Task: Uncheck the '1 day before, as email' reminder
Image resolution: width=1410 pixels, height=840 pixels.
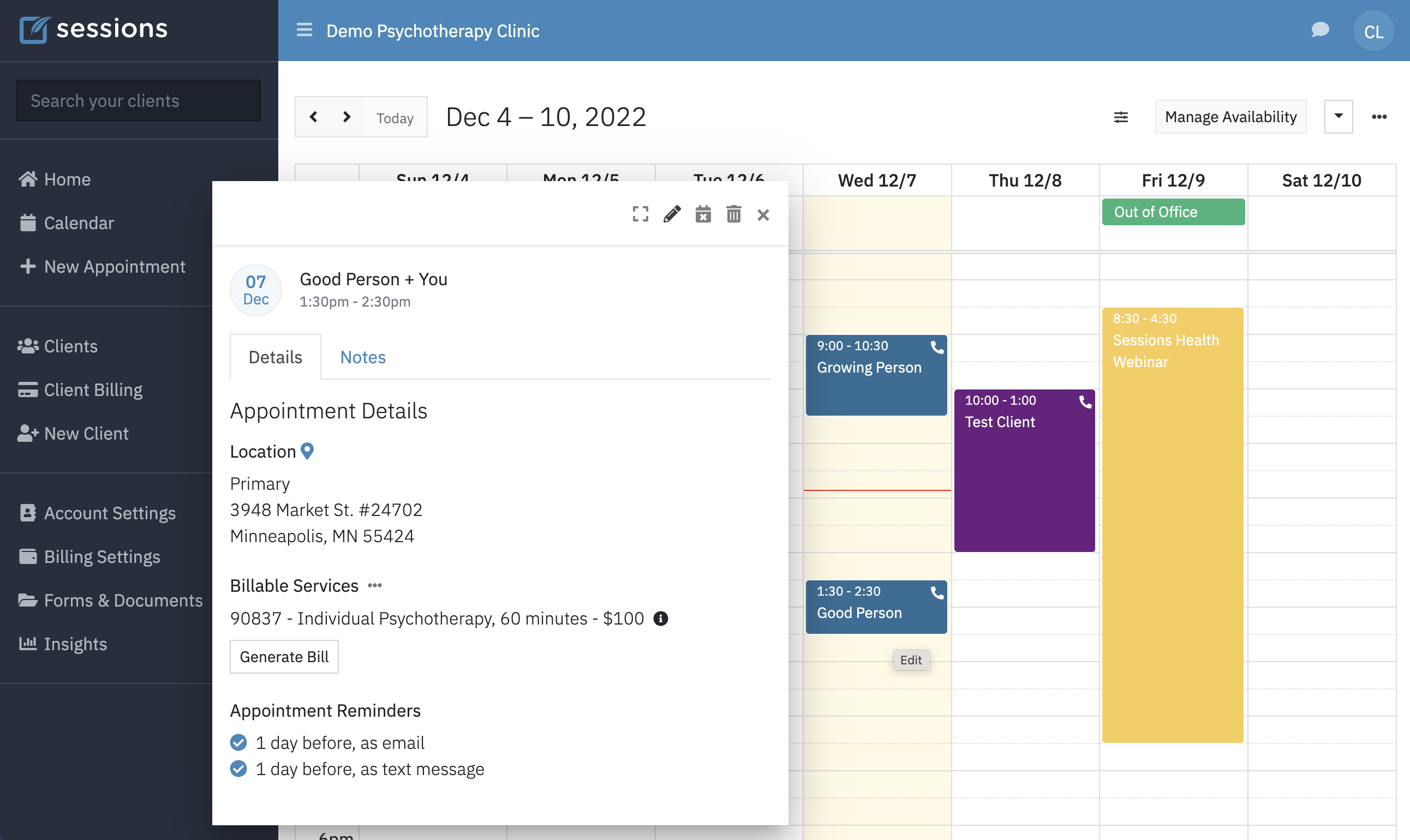Action: click(x=238, y=742)
